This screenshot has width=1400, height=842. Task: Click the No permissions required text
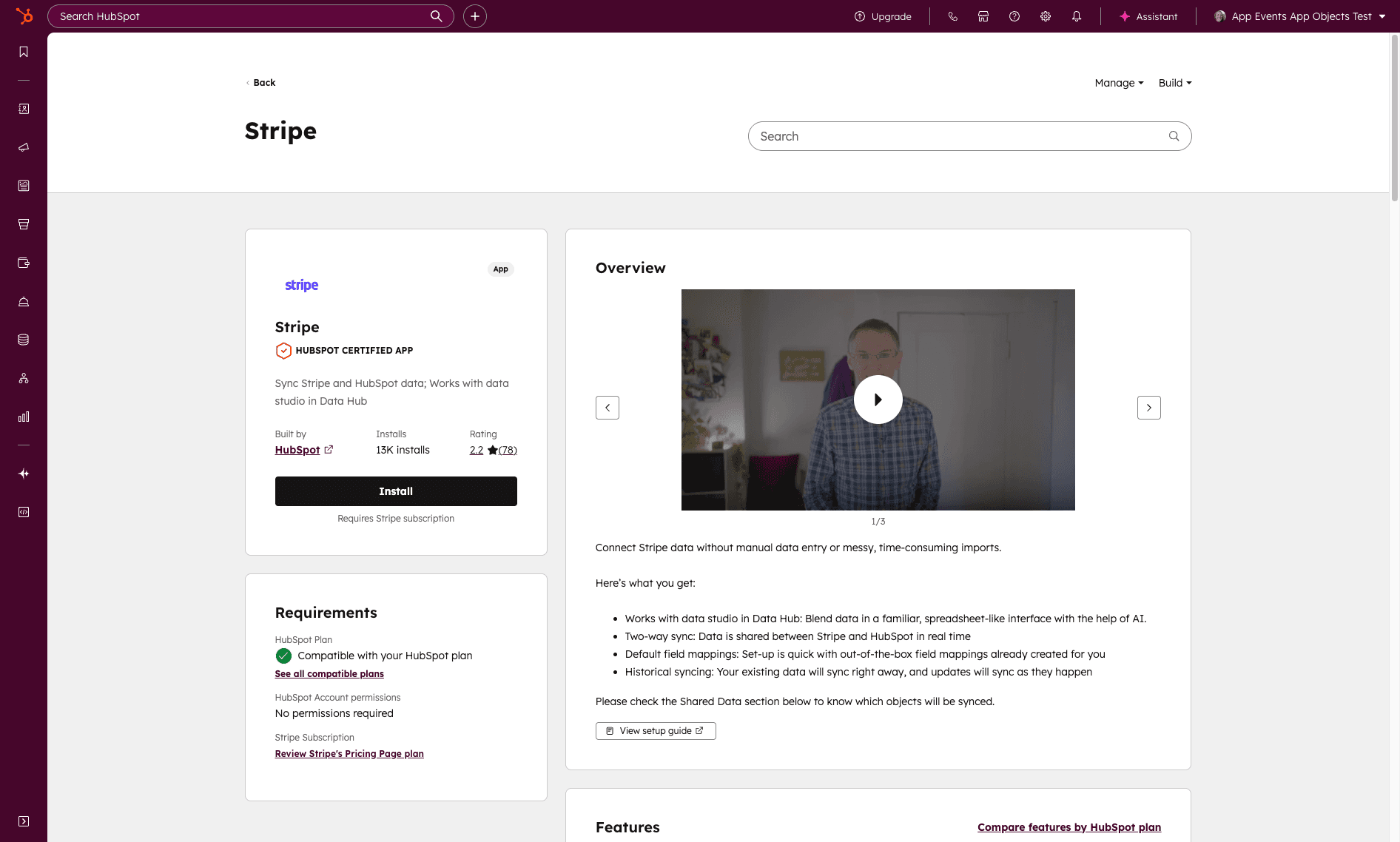[x=334, y=713]
